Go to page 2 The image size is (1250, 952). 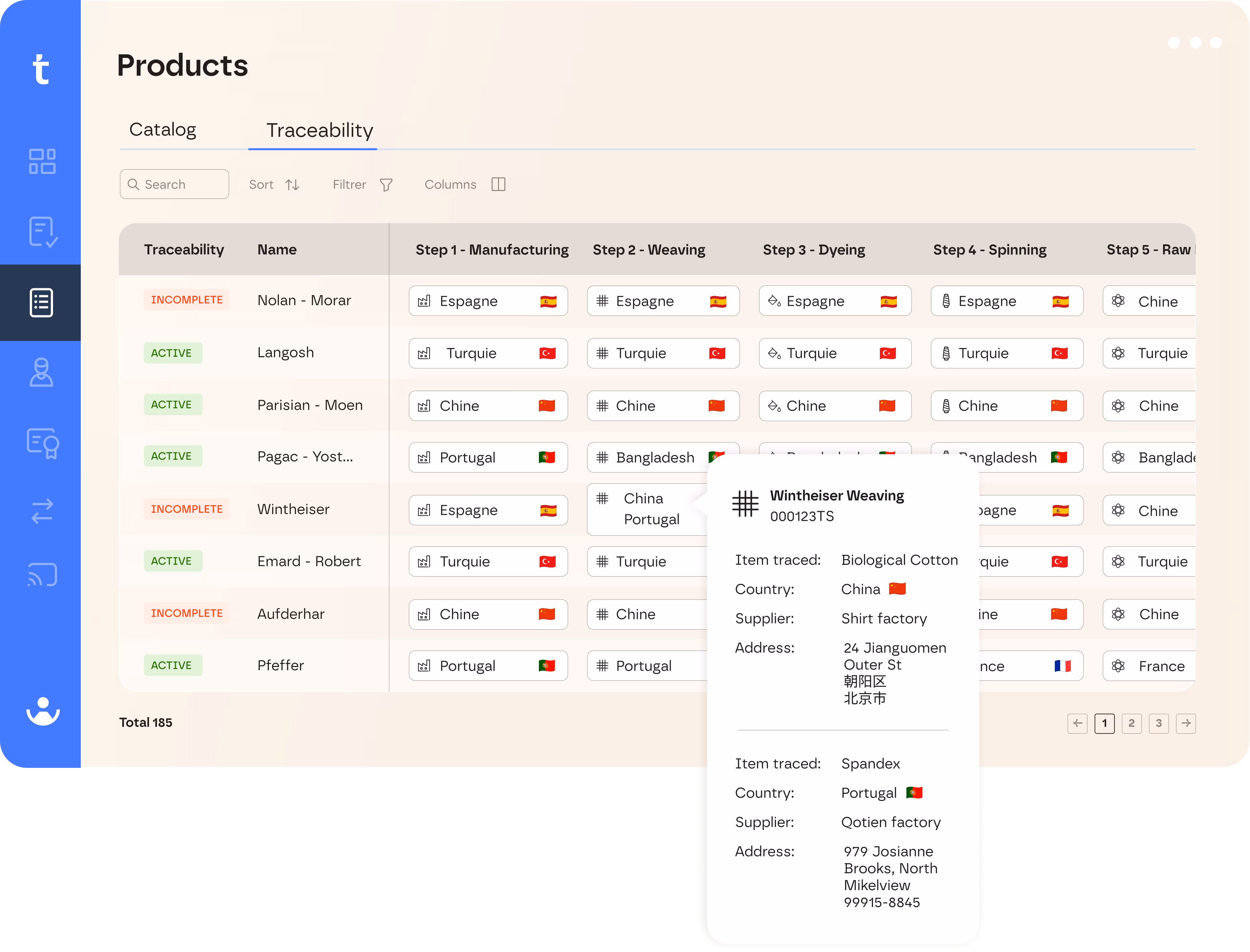(1131, 723)
